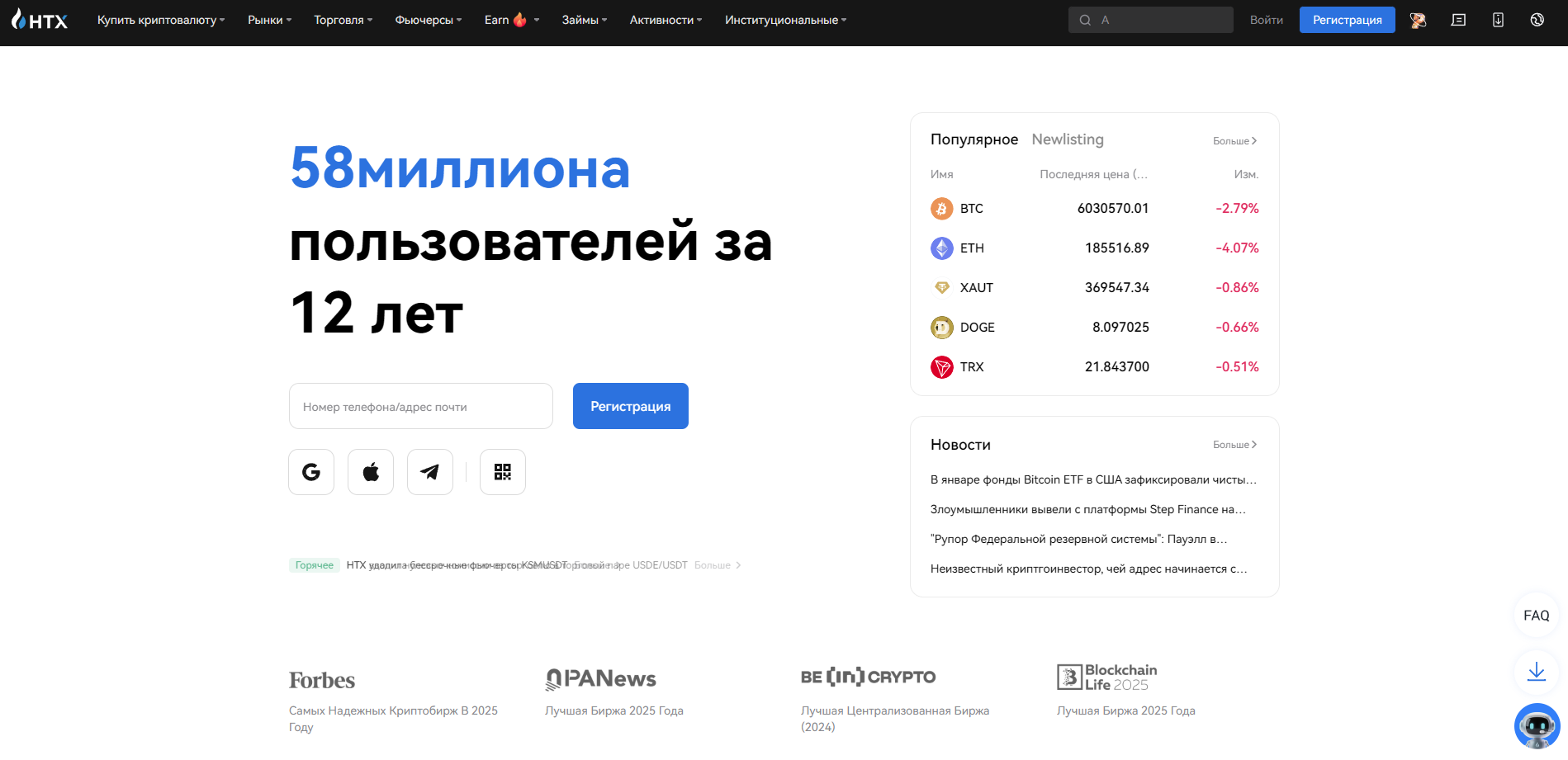Select the Популярное tab

click(x=974, y=139)
